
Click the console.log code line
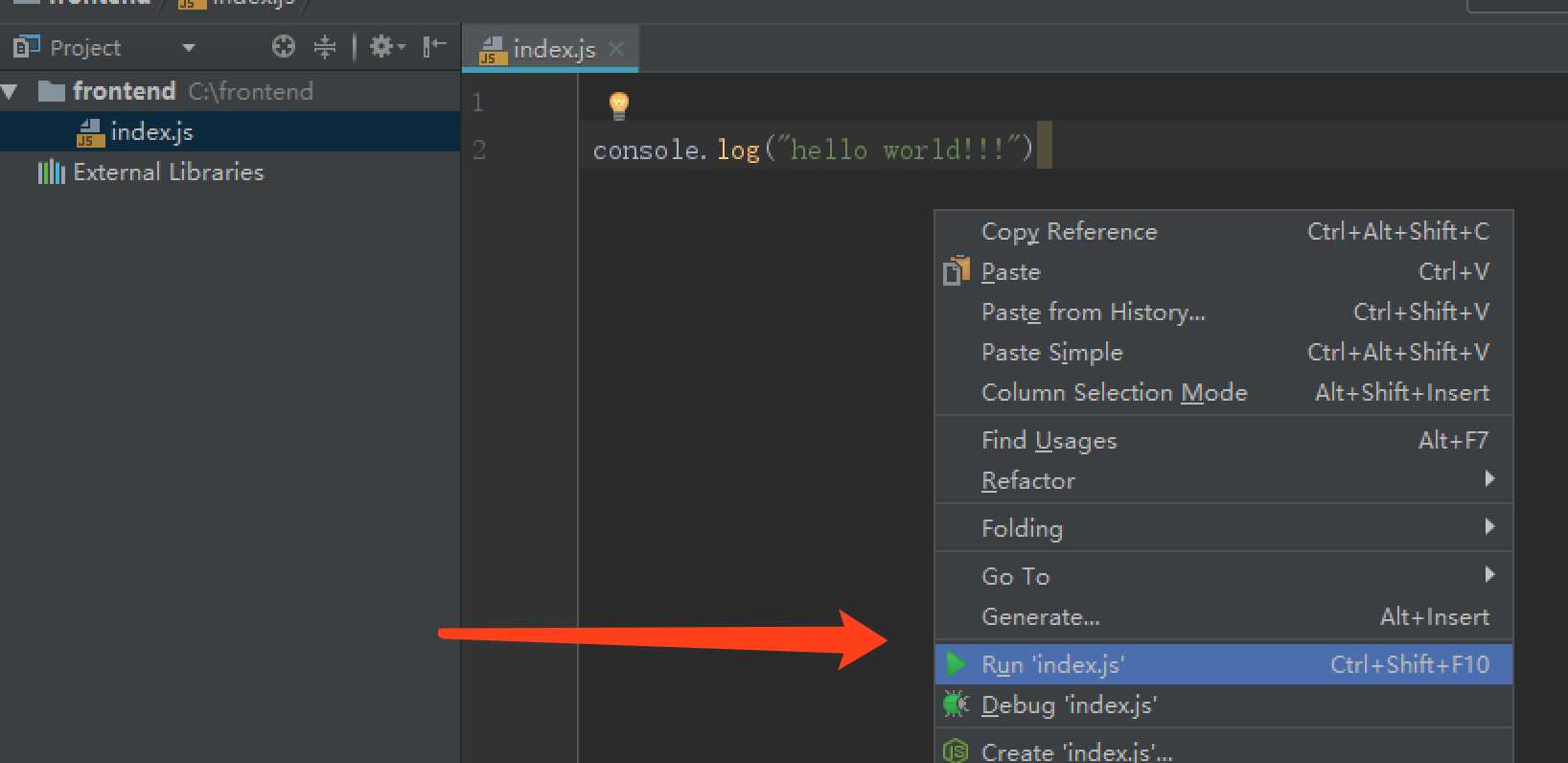click(x=813, y=150)
